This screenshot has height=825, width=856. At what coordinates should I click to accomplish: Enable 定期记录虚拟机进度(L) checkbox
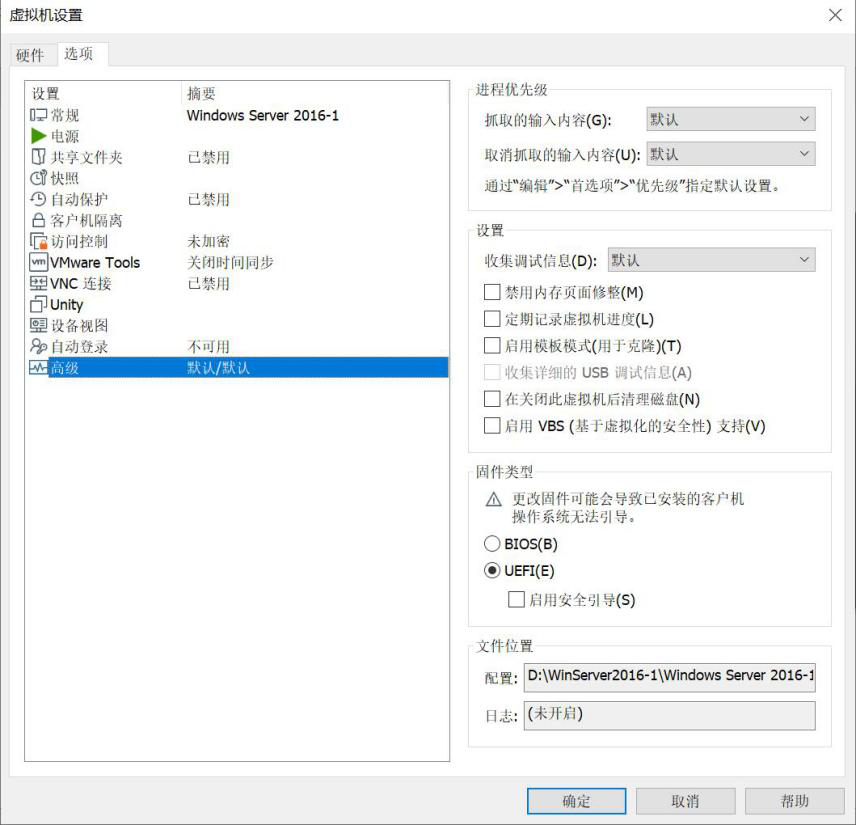(492, 319)
